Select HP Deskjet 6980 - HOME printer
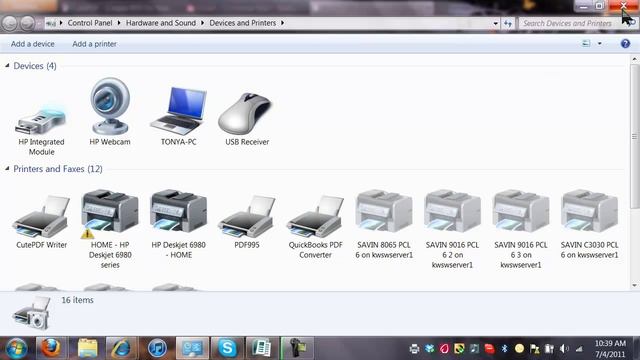The height and width of the screenshot is (360, 640). (178, 224)
